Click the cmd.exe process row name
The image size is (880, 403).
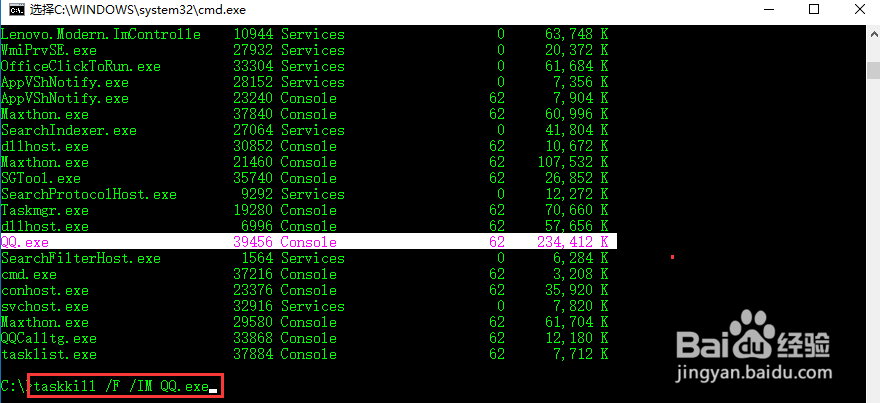29,274
